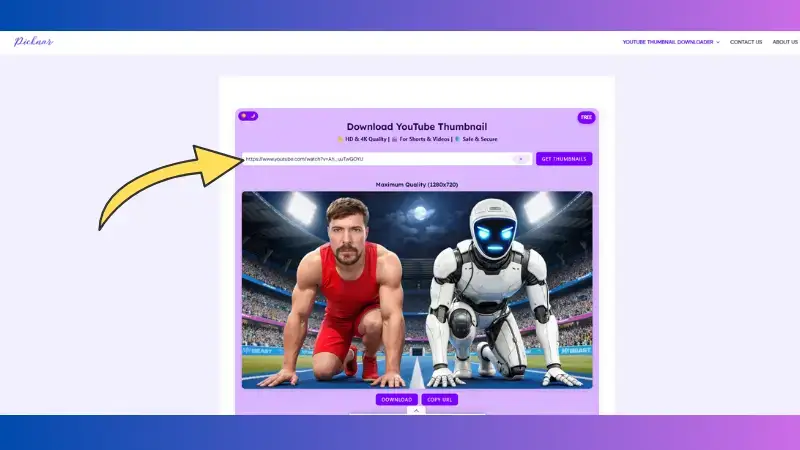Open the About Us page
The width and height of the screenshot is (800, 450).
click(785, 42)
